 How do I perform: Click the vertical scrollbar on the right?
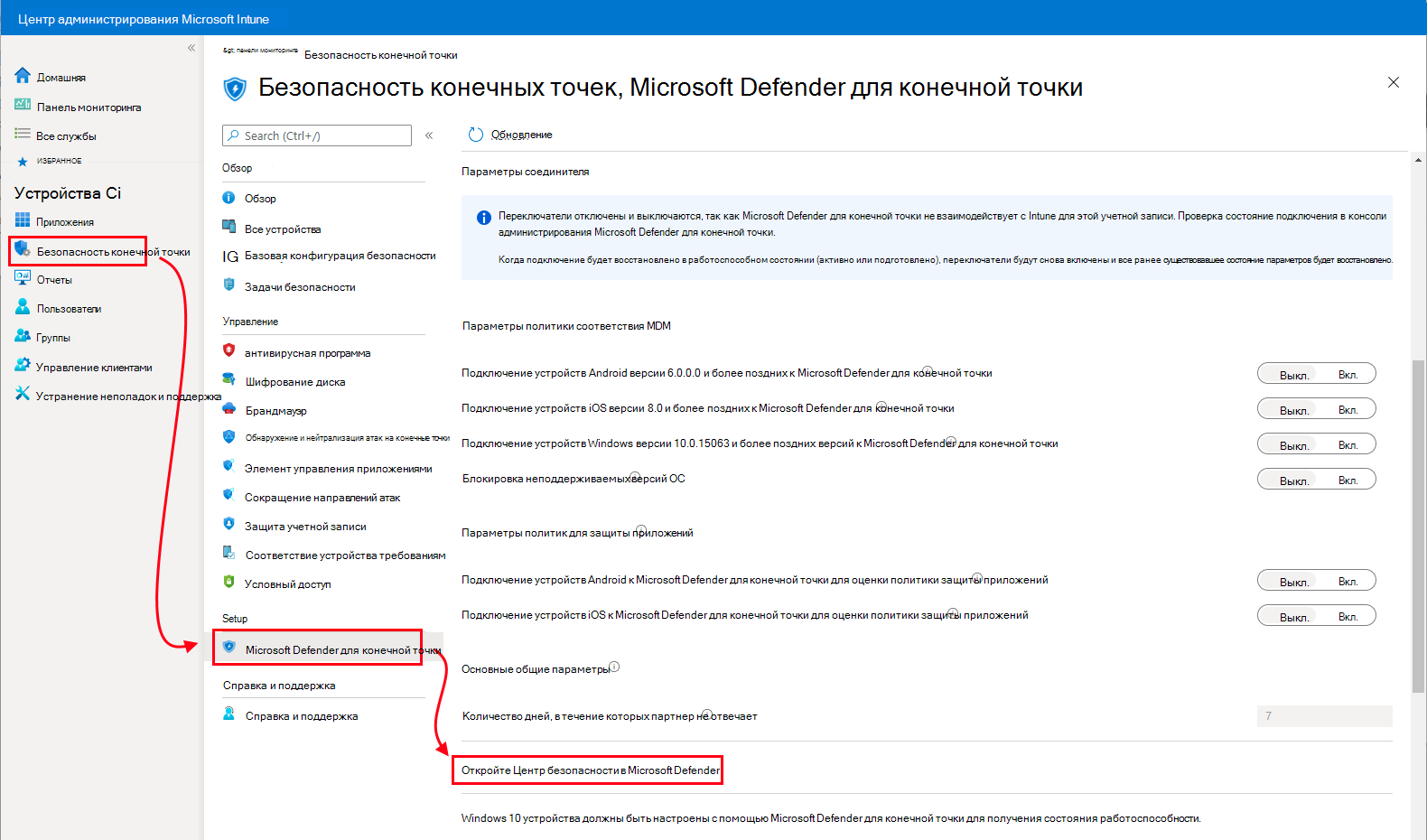(x=1418, y=527)
